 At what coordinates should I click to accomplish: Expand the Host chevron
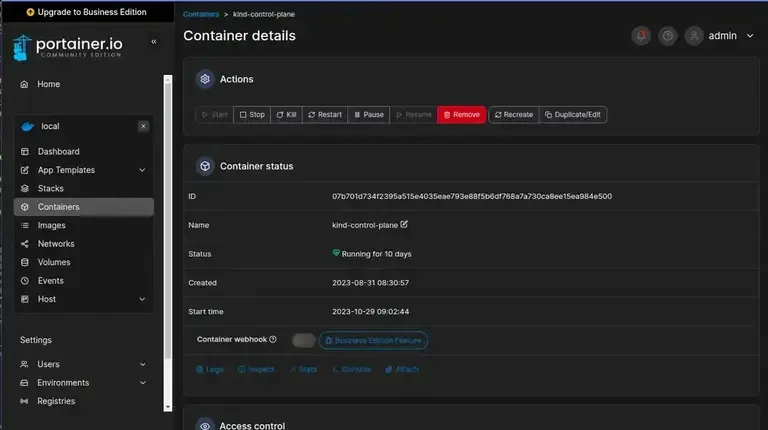pos(142,299)
